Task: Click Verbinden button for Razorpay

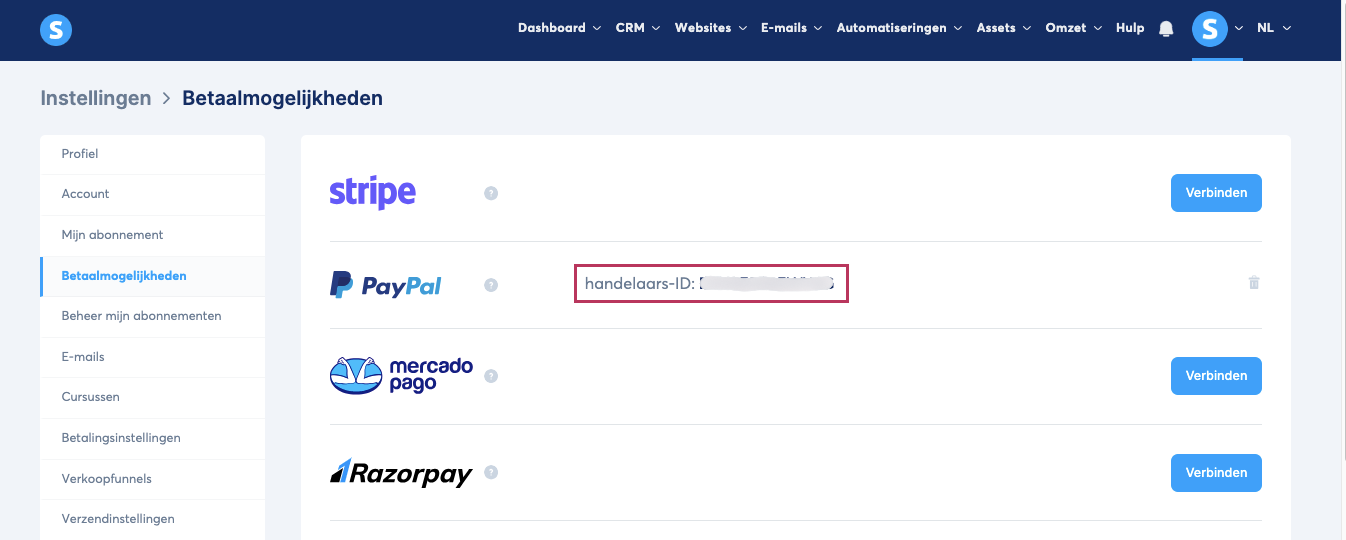Action: (x=1216, y=472)
